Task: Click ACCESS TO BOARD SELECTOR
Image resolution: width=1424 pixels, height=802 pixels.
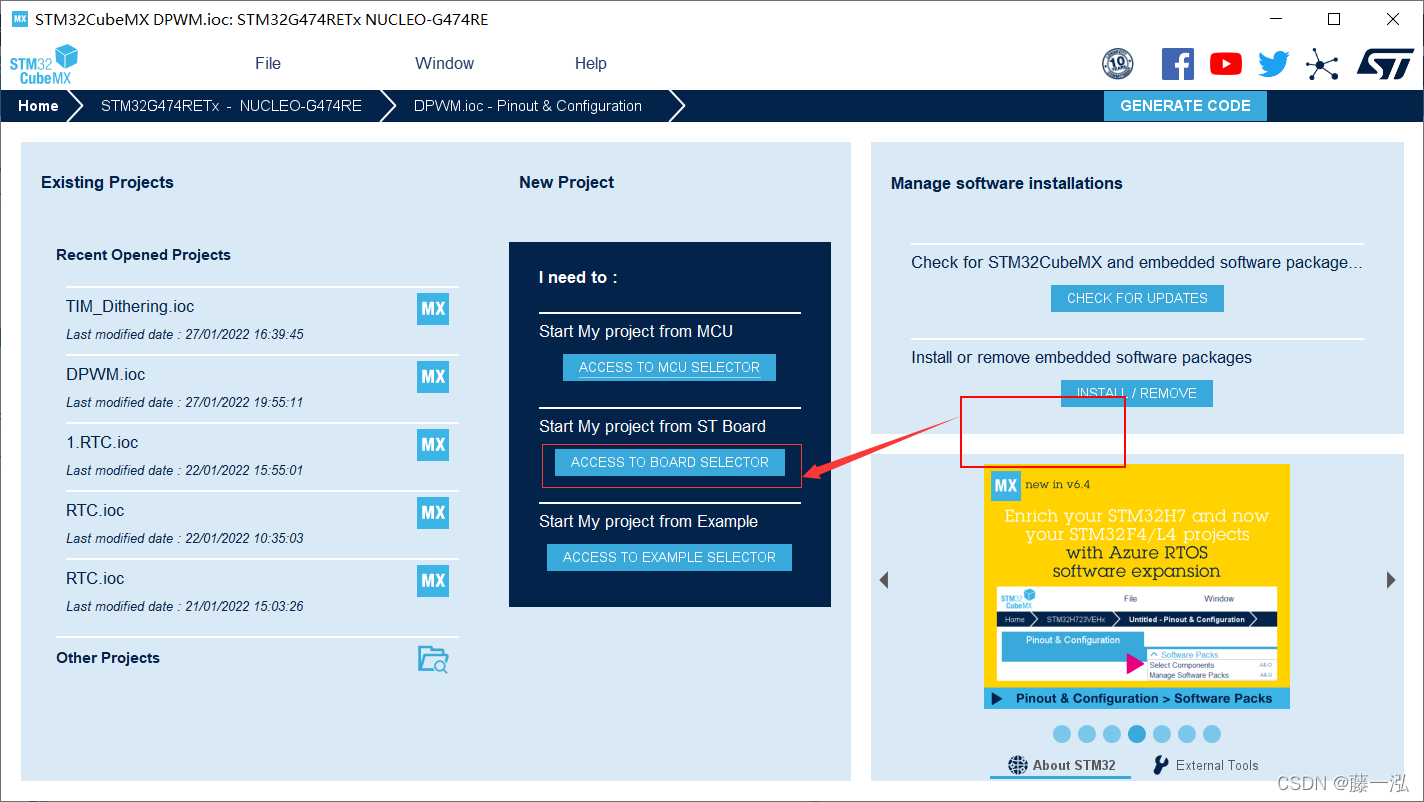Action: click(670, 462)
